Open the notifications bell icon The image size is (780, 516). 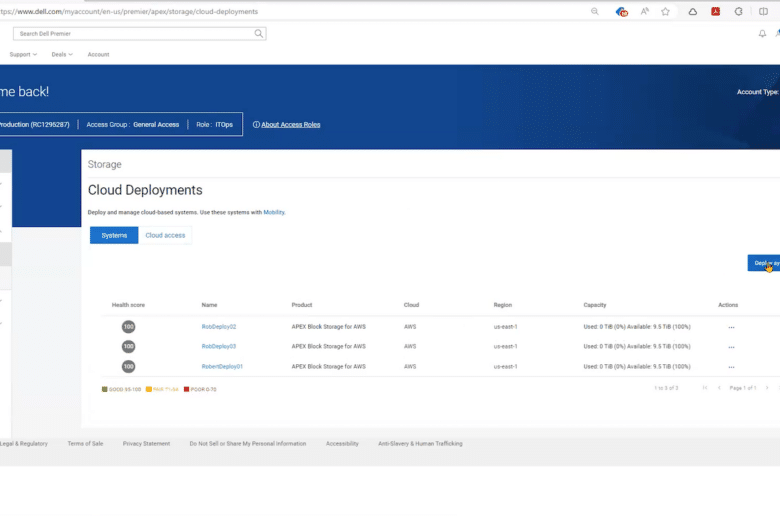click(x=762, y=33)
